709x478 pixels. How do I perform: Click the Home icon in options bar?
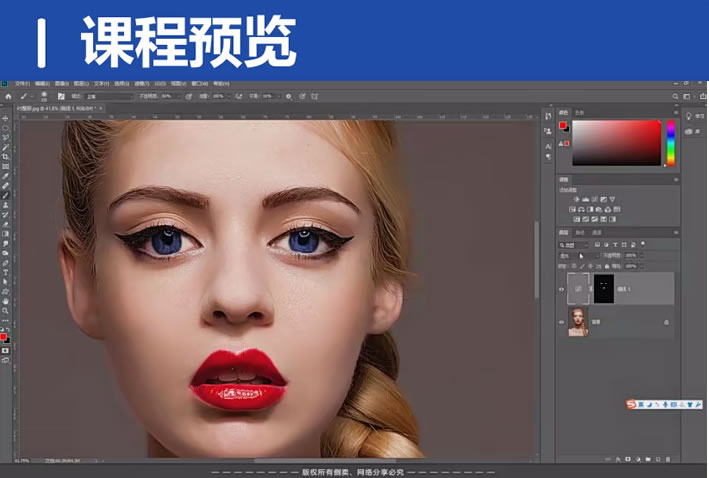pos(8,96)
